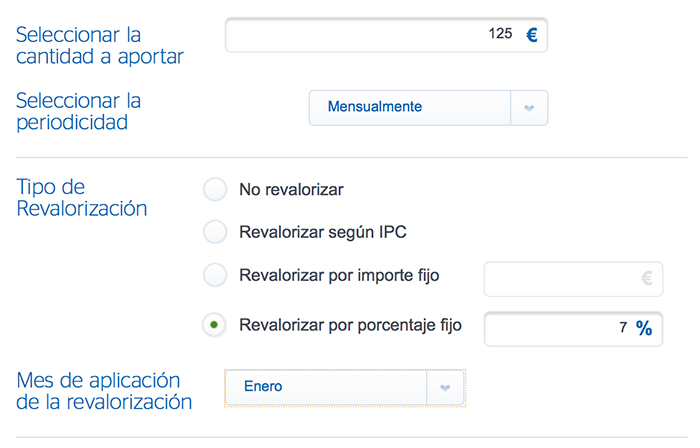Open the Enero month dropdown
Screen dimensions: 700x448
(326, 387)
